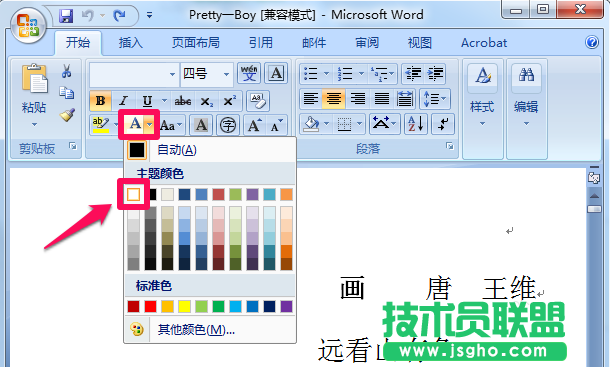Switch to the 插入 tab

click(131, 42)
